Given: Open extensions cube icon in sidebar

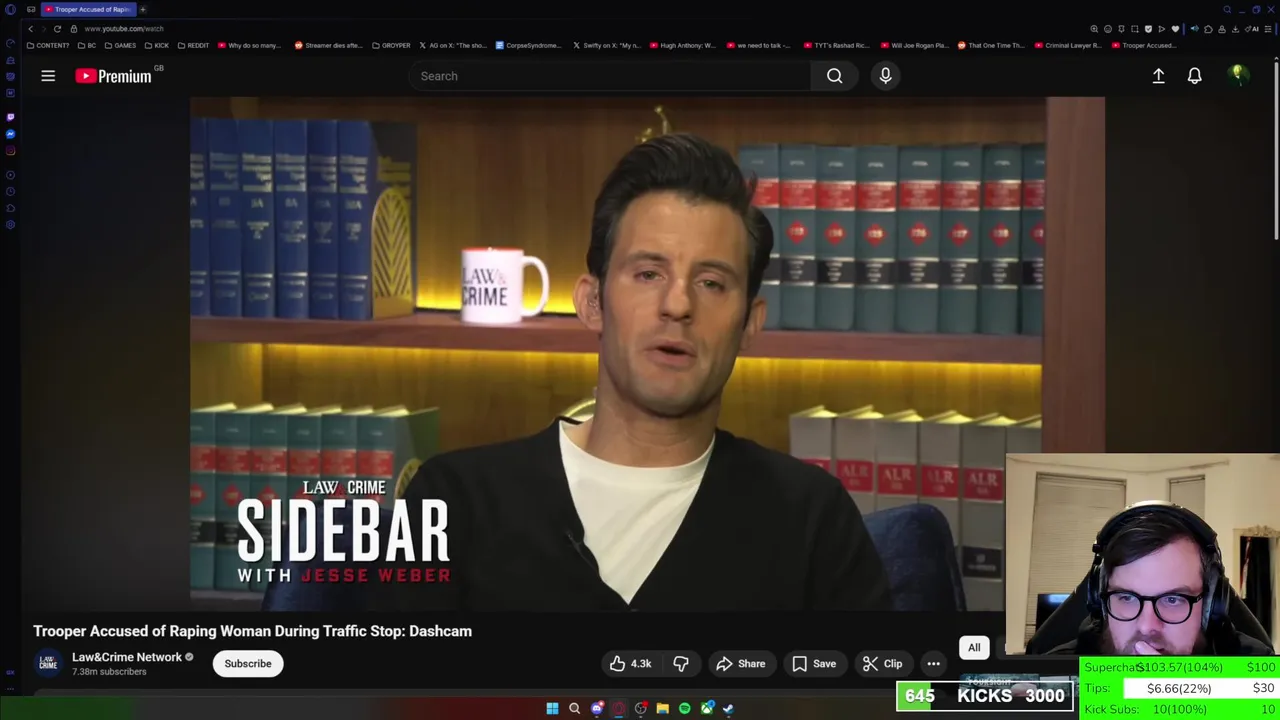Looking at the screenshot, I should pyautogui.click(x=10, y=208).
